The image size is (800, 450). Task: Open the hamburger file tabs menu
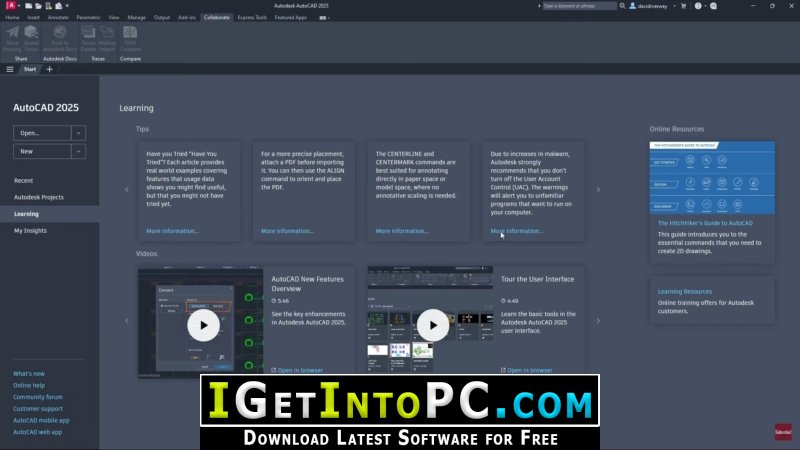pyautogui.click(x=10, y=69)
